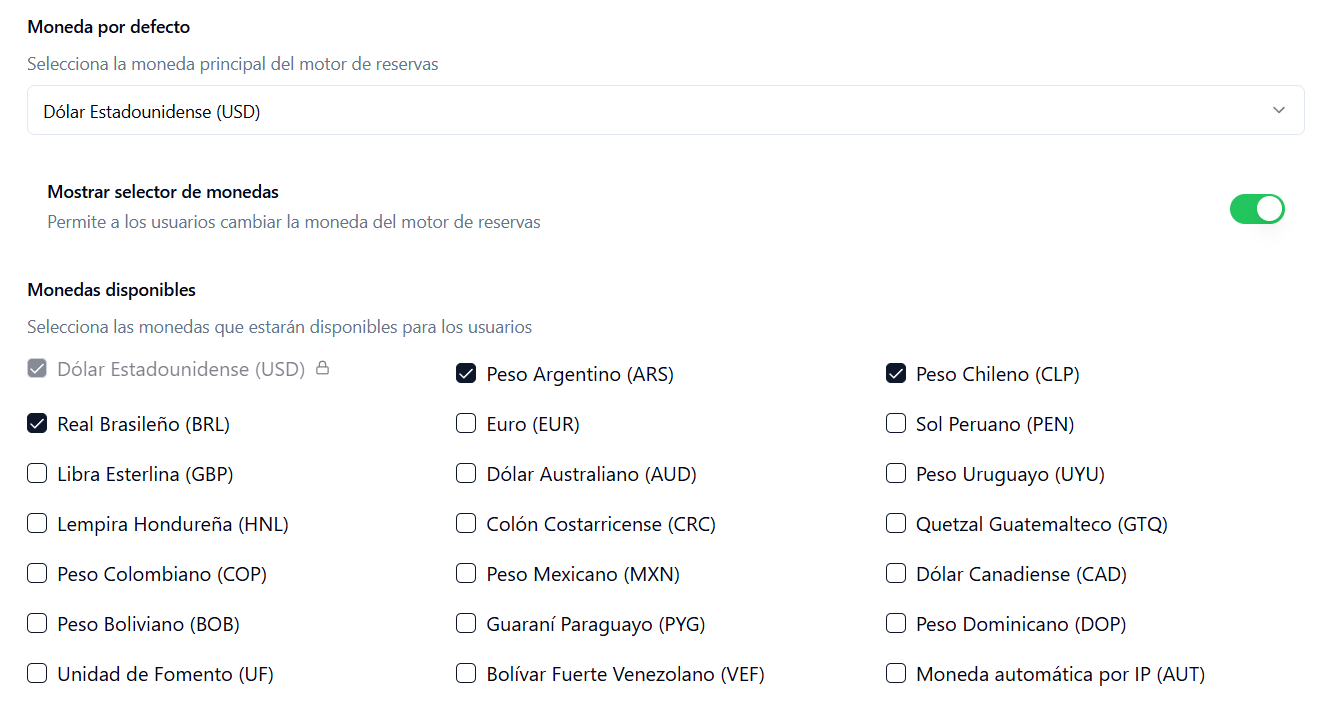This screenshot has width=1332, height=710.
Task: Enable Guaraní Paraguayo (PYG)
Action: click(x=466, y=623)
